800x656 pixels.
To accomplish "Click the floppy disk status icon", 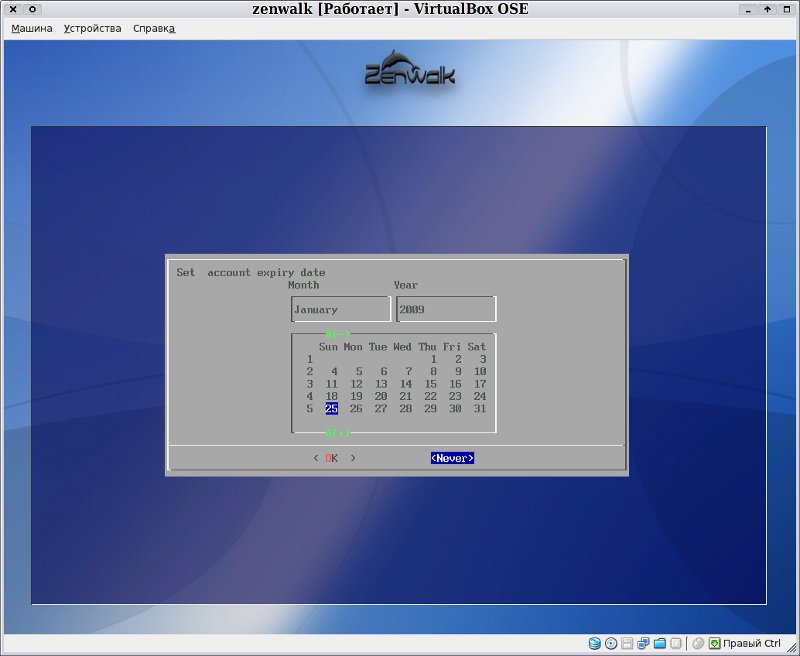I will (x=627, y=643).
